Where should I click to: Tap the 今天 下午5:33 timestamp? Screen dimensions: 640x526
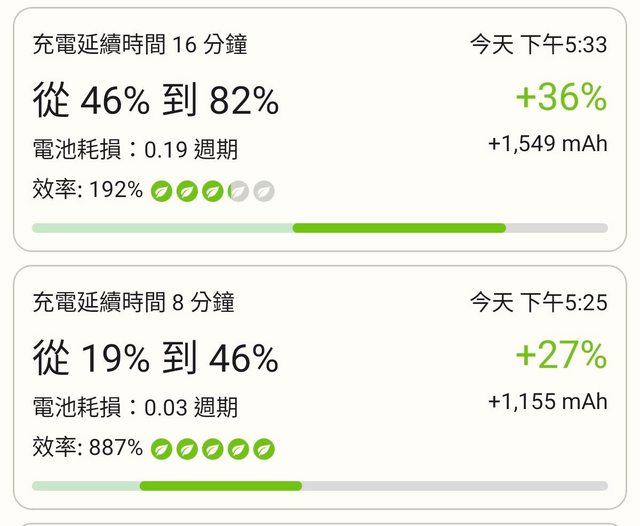539,45
